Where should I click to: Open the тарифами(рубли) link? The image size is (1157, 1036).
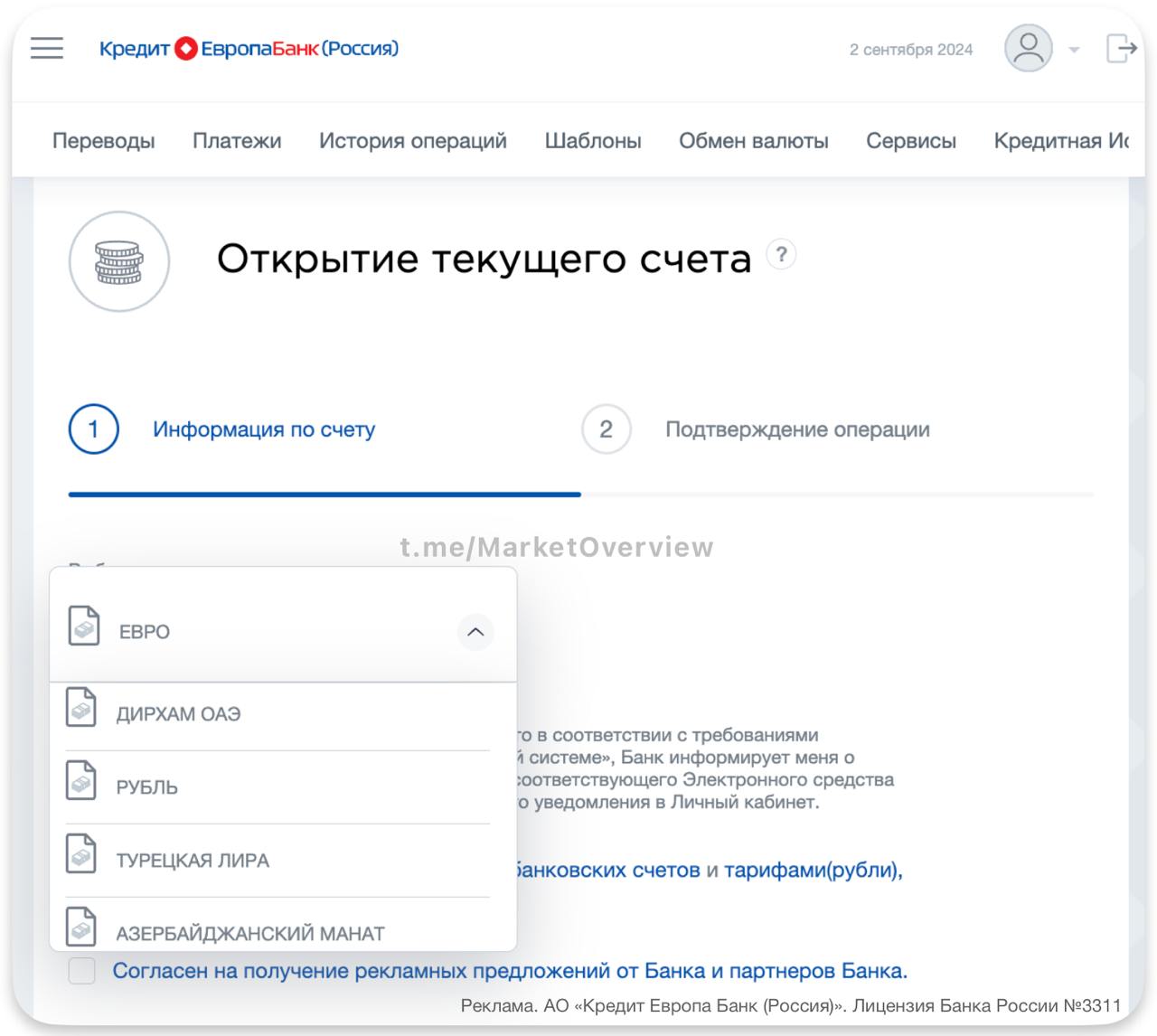coord(814,871)
